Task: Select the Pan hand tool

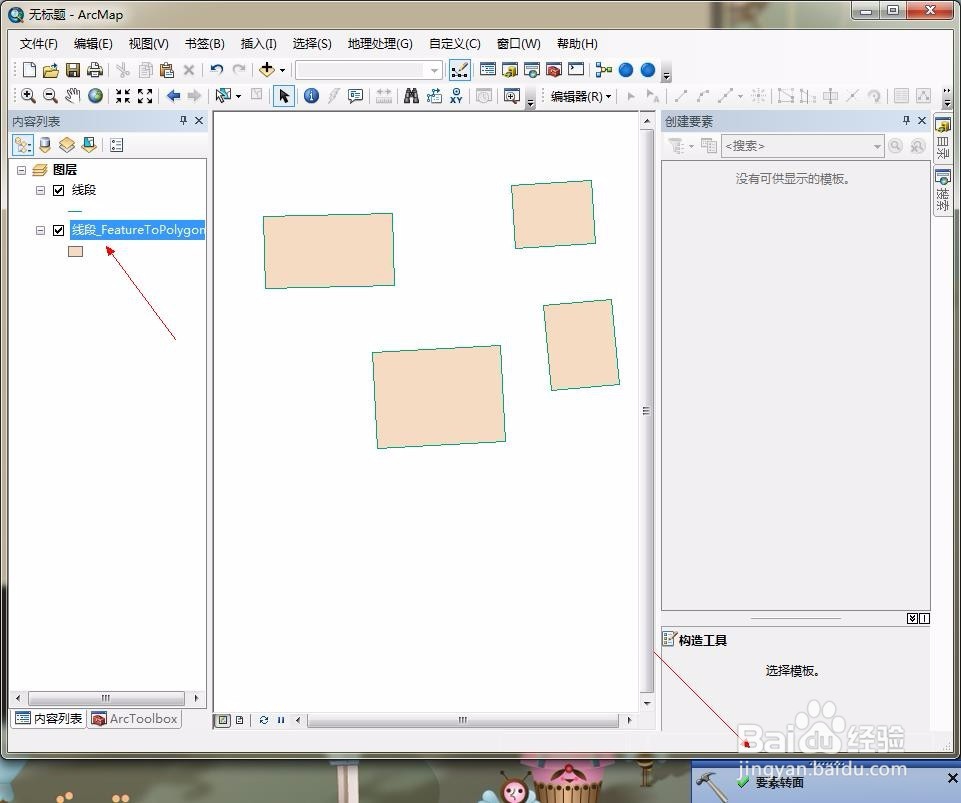Action: [x=73, y=96]
